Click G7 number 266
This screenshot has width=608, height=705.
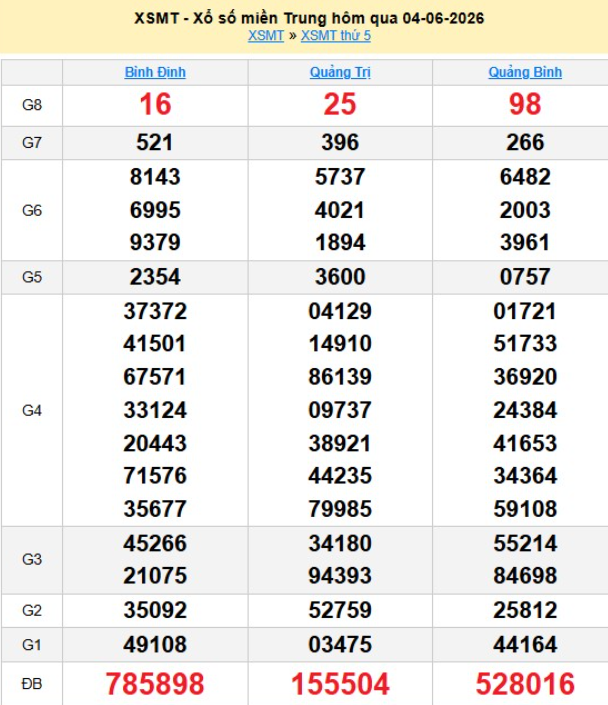click(x=525, y=143)
